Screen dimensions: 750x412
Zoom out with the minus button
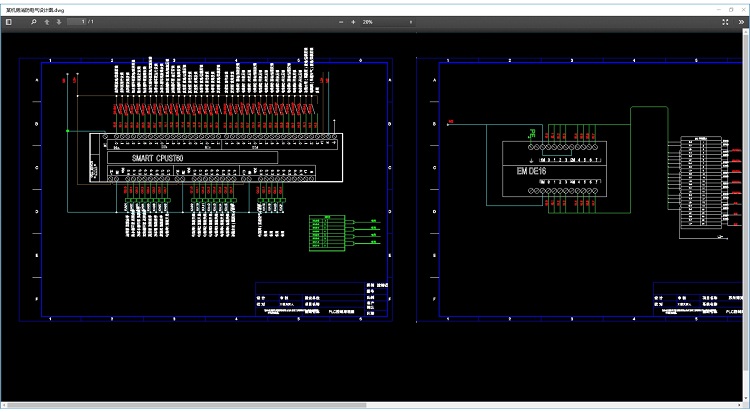(x=340, y=21)
